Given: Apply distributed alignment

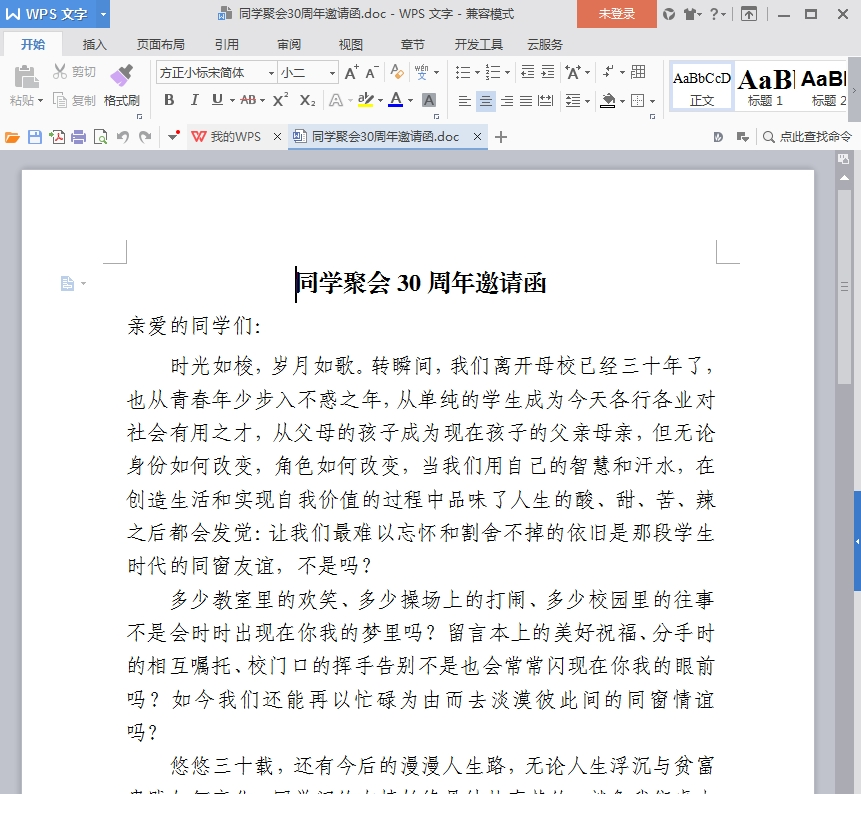Looking at the screenshot, I should pyautogui.click(x=545, y=101).
